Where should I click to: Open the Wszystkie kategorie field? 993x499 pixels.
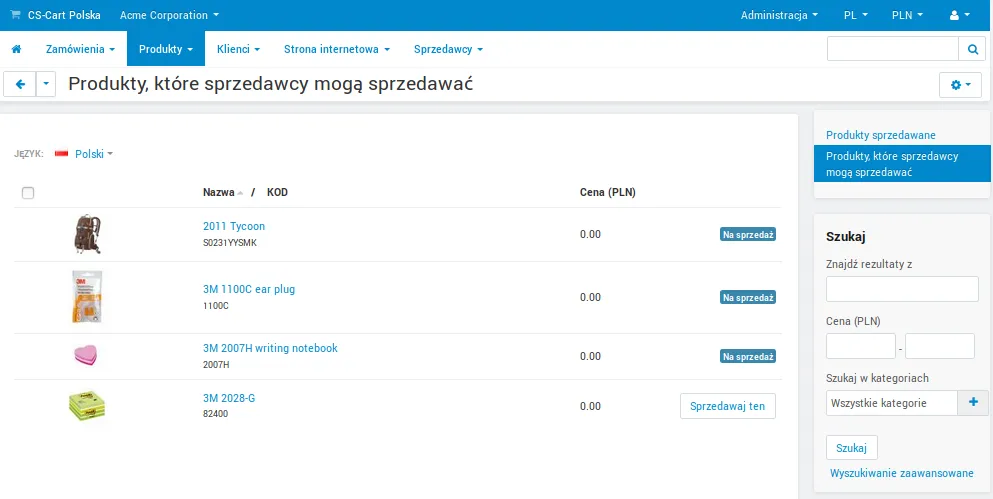(x=892, y=403)
